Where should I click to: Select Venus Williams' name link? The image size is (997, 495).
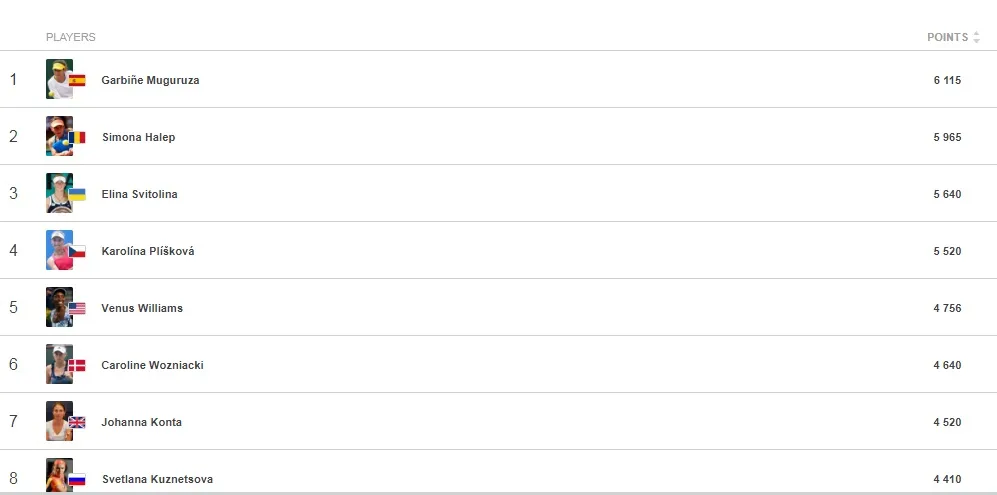[142, 309]
